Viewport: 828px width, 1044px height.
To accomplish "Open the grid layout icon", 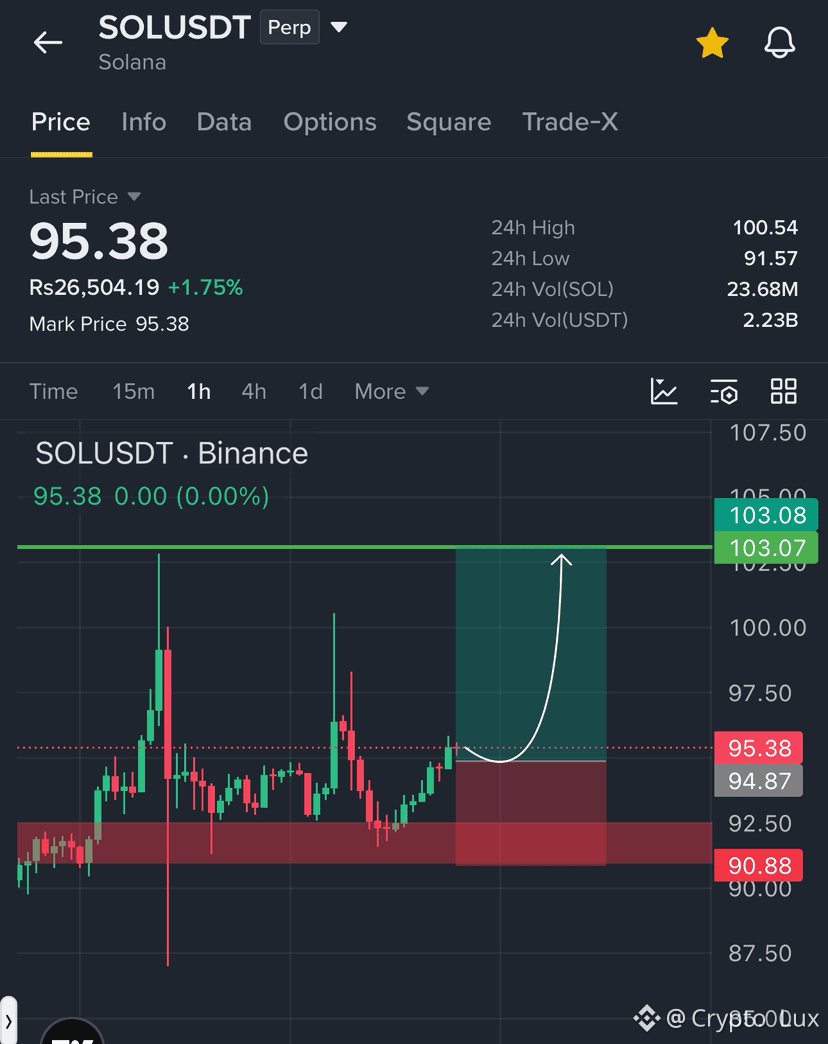I will pyautogui.click(x=783, y=392).
